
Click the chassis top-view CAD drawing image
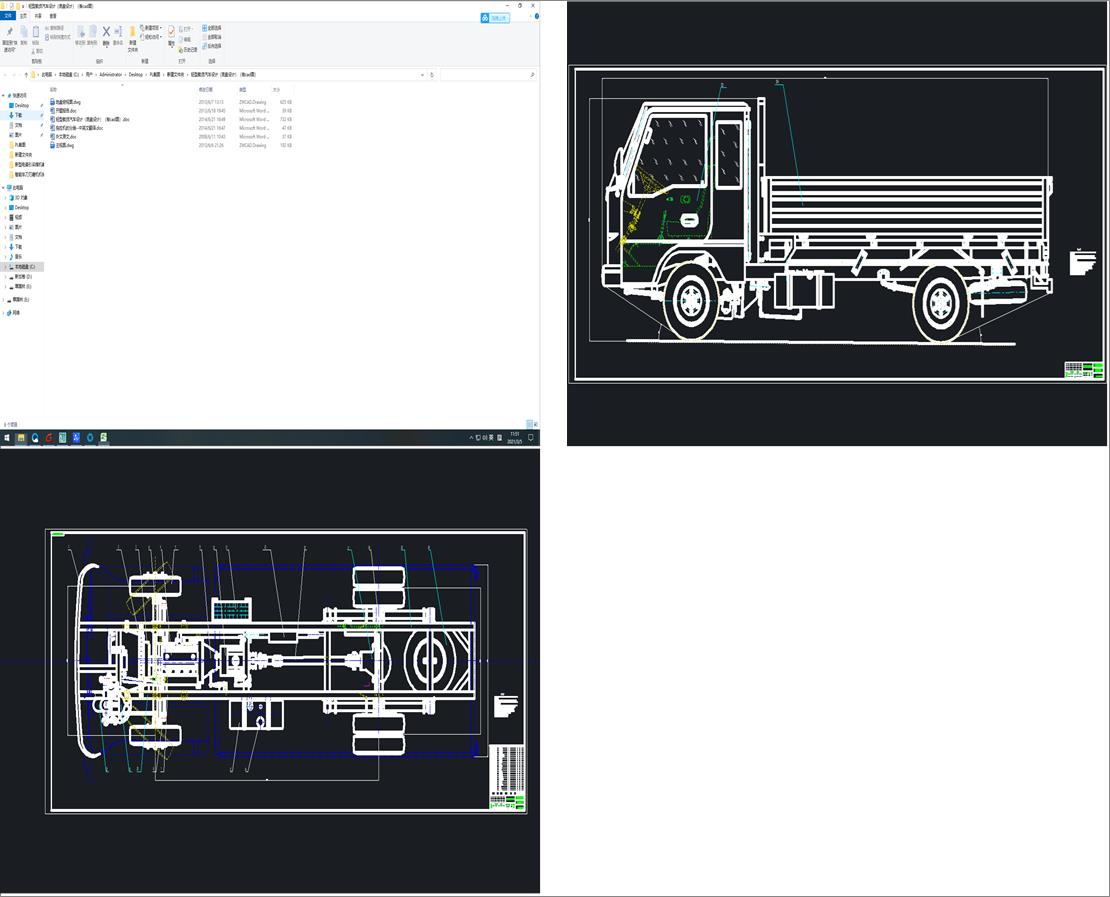[270, 671]
